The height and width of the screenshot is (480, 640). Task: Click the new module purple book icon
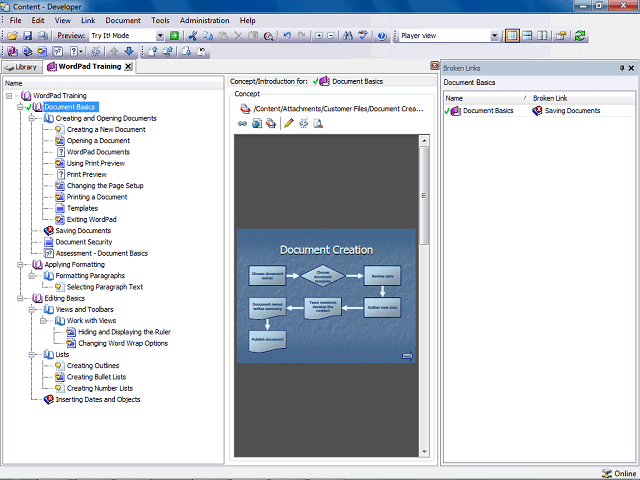13,51
